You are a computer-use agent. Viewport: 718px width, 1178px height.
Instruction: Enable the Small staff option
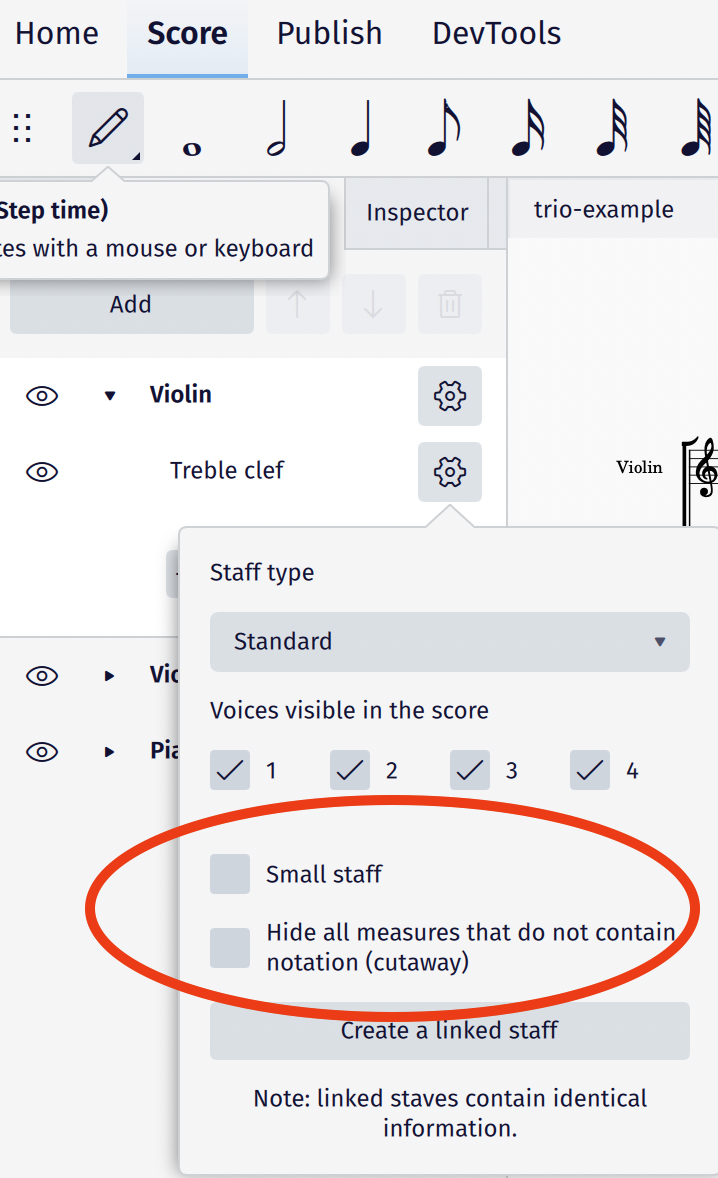[229, 874]
